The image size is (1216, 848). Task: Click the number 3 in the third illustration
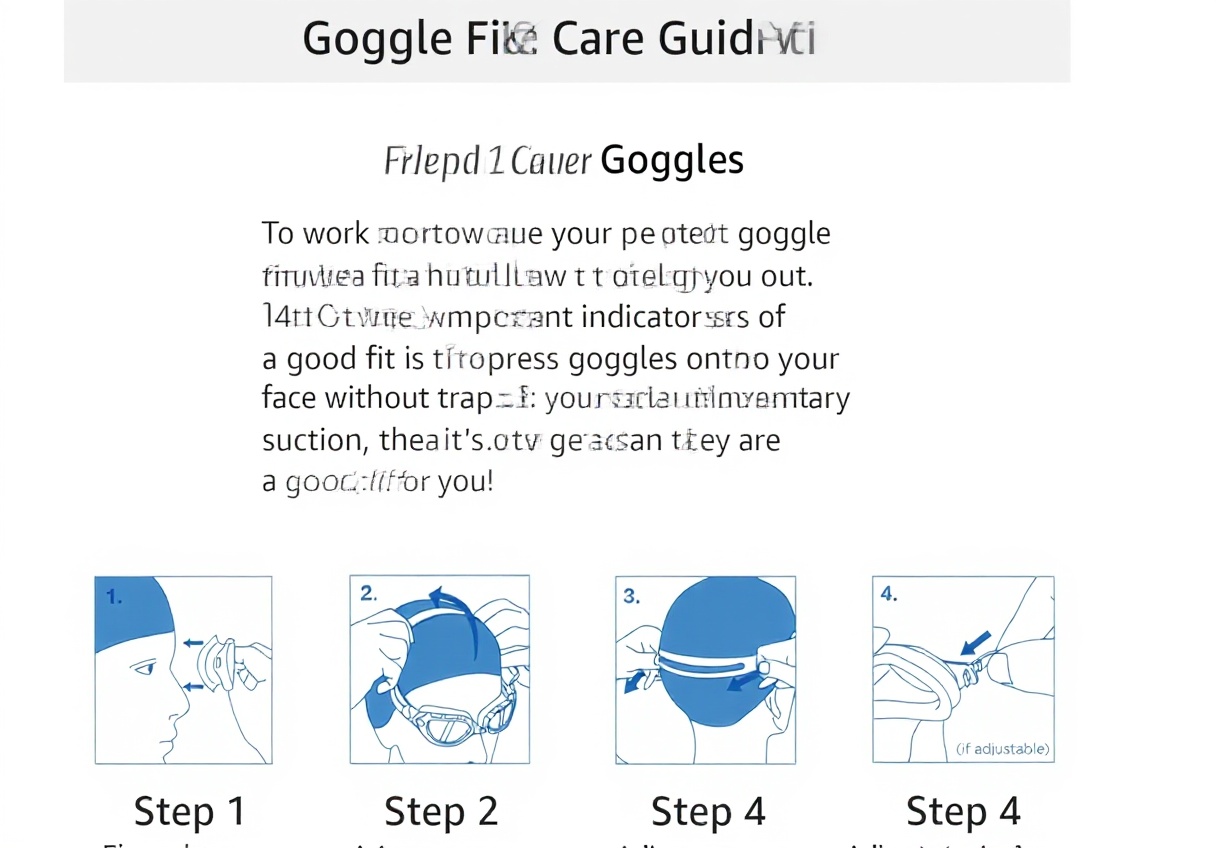pyautogui.click(x=631, y=596)
